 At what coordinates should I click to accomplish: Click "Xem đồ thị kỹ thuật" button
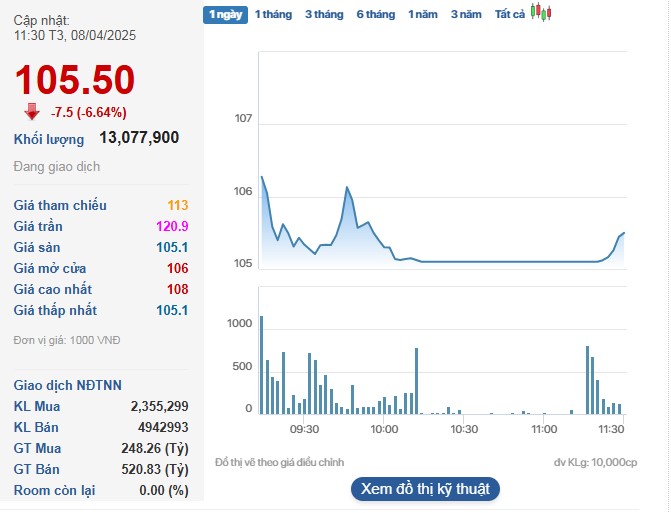coord(425,489)
